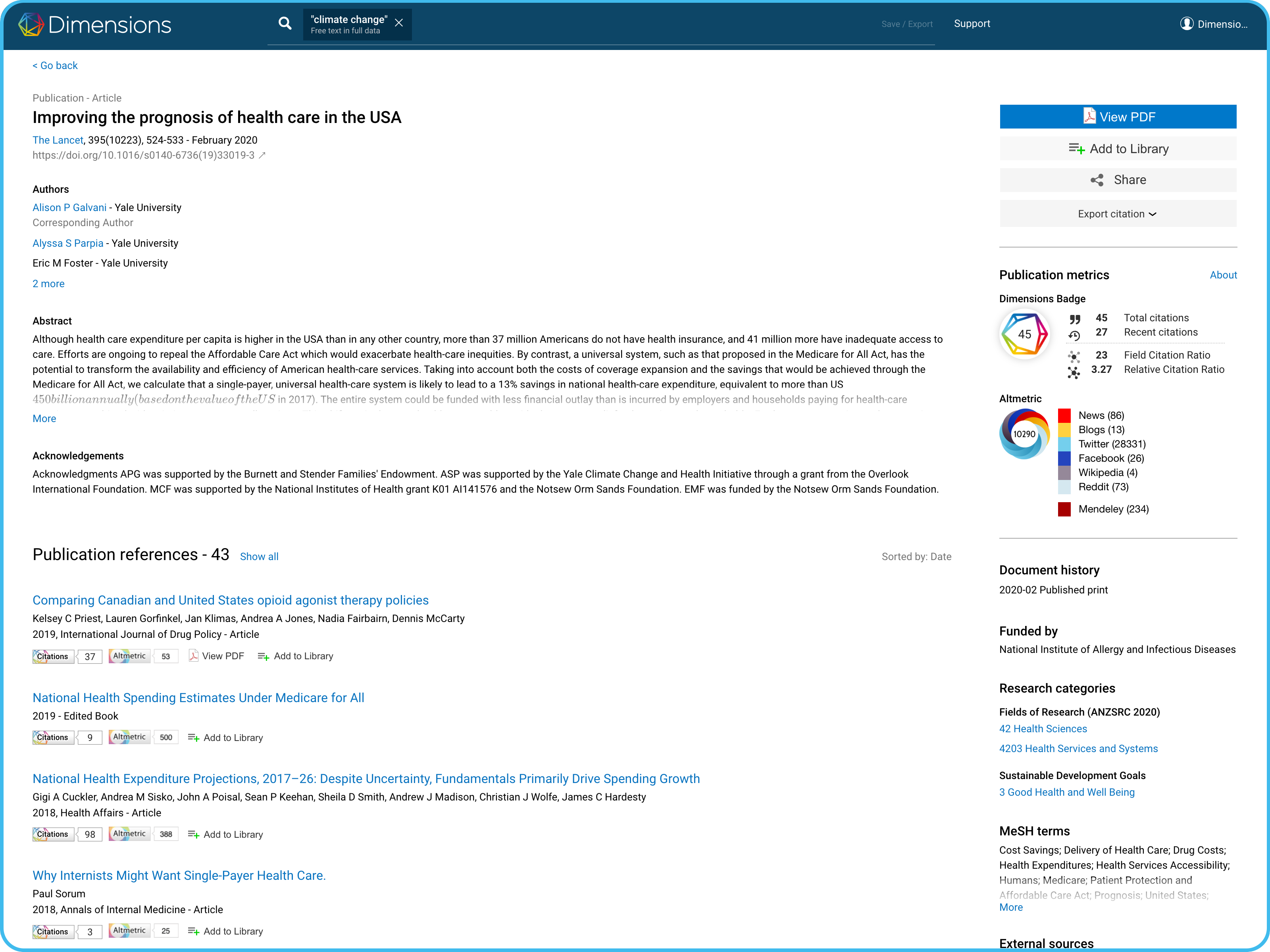Image resolution: width=1270 pixels, height=952 pixels.
Task: Click the search magnifier icon
Action: tap(285, 23)
